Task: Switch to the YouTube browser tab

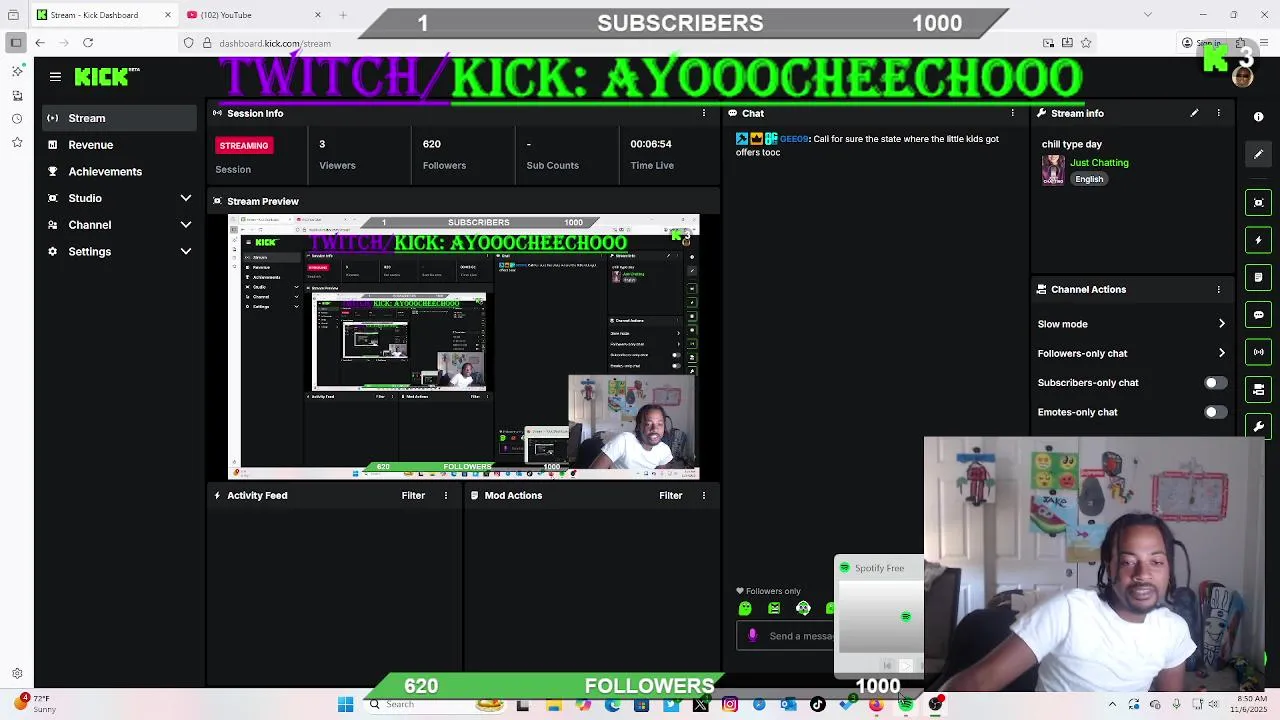Action: [x=256, y=15]
